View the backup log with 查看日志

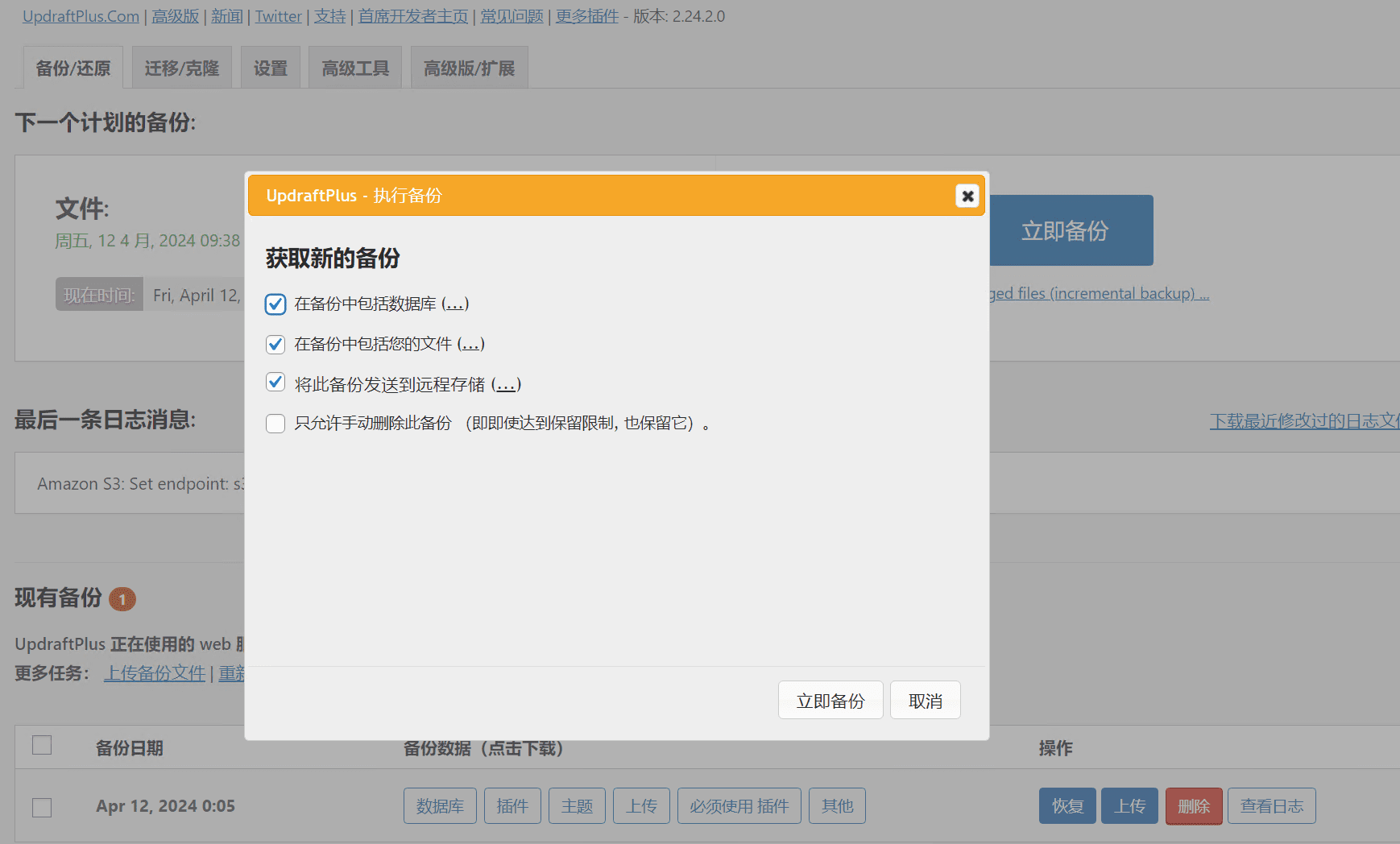[x=1271, y=805]
